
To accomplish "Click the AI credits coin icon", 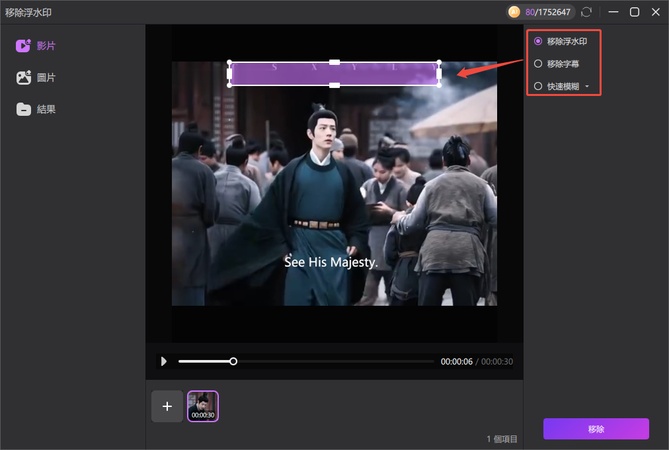I will (x=514, y=12).
